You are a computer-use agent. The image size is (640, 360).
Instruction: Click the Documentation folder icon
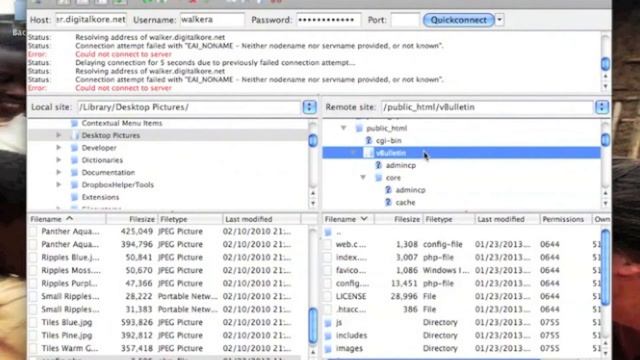tap(74, 172)
